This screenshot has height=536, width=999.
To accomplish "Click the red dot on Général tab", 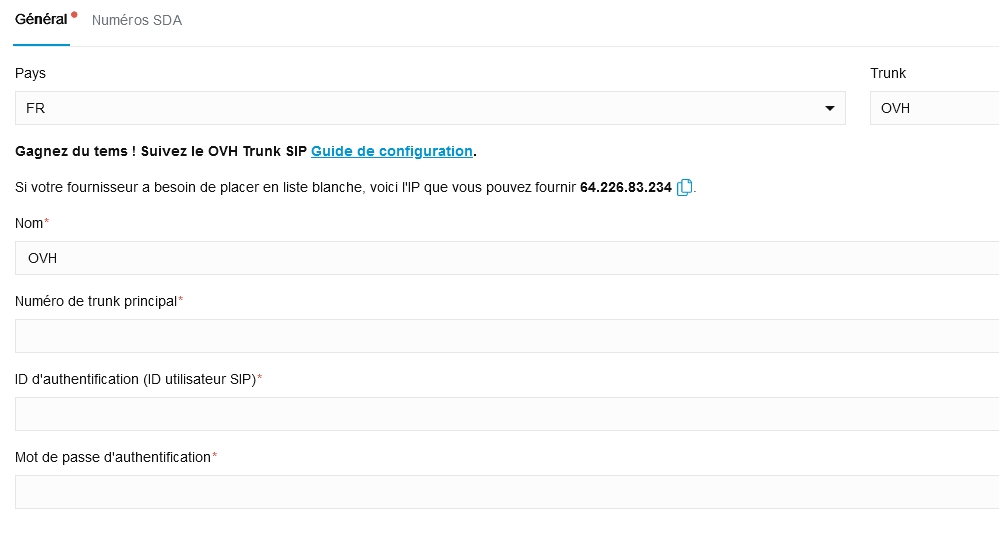I will click(74, 14).
